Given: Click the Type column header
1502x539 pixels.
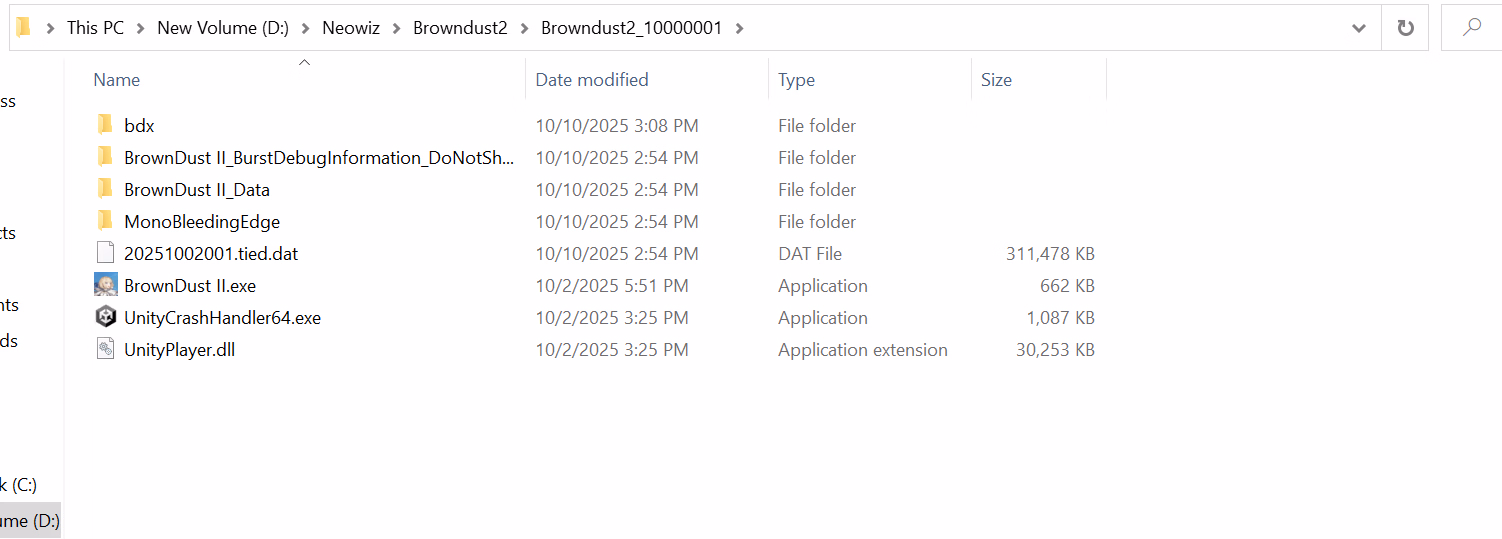Looking at the screenshot, I should point(796,80).
